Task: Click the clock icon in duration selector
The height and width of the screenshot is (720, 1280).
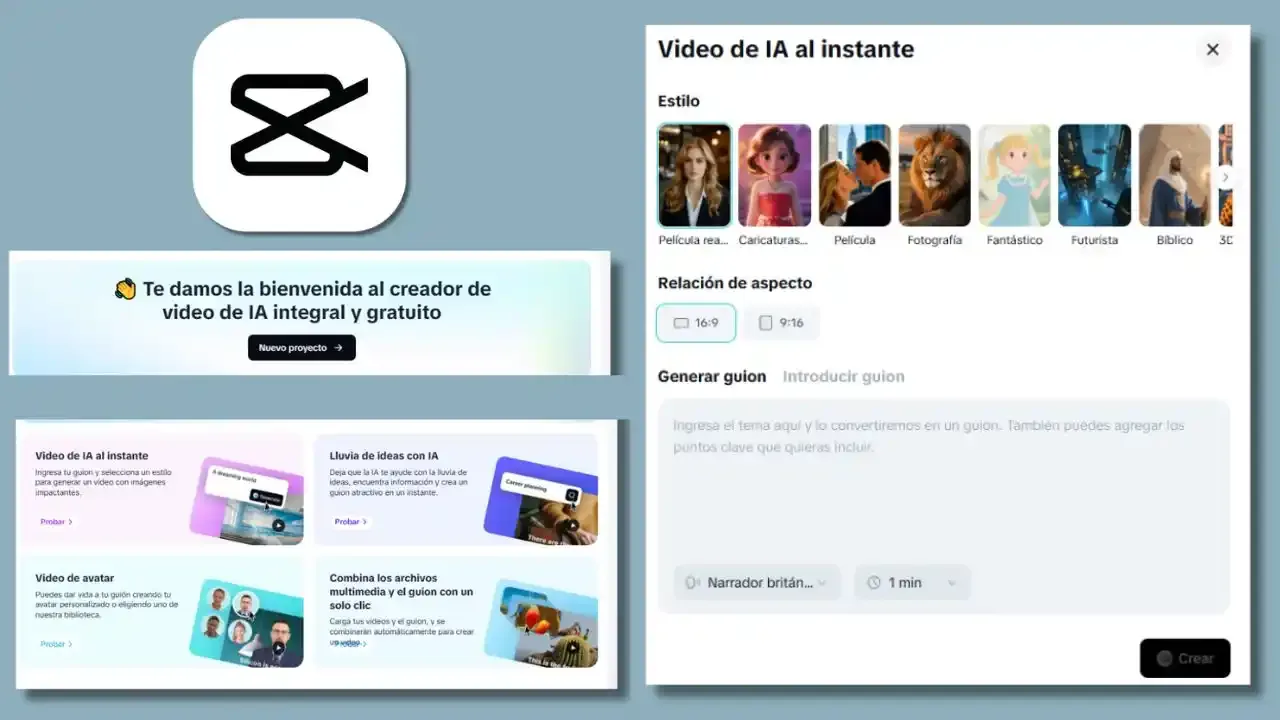Action: coord(874,582)
